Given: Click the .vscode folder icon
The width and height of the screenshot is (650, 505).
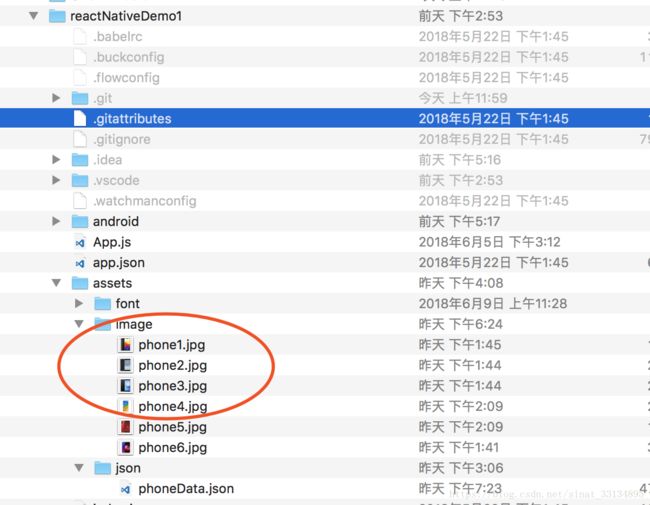Looking at the screenshot, I should click(x=80, y=180).
